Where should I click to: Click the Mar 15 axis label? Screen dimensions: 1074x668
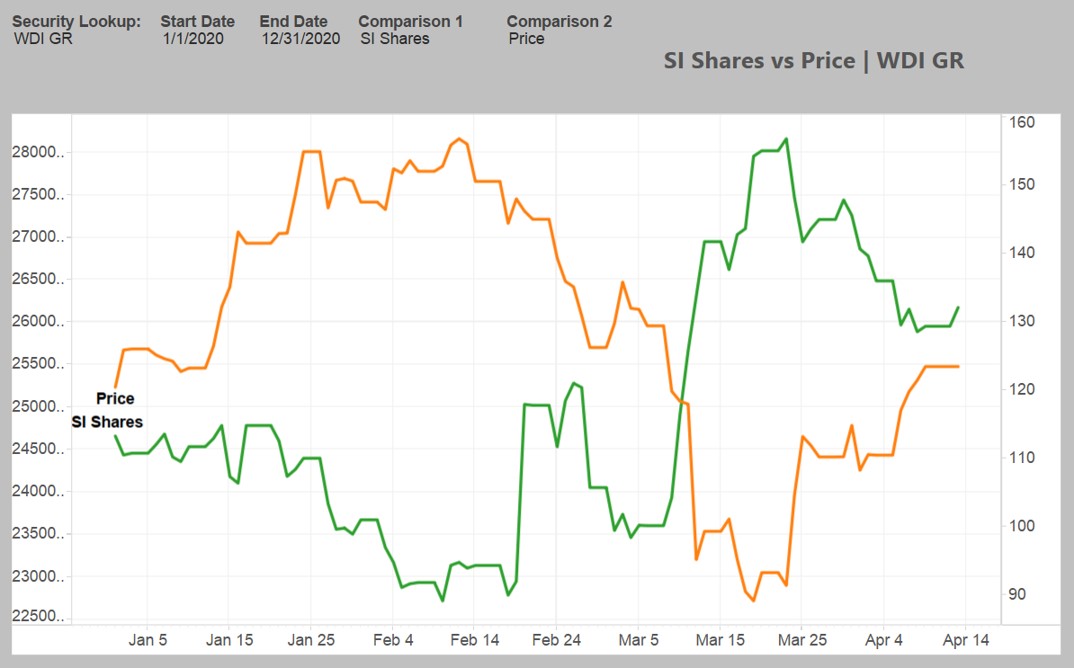click(719, 639)
